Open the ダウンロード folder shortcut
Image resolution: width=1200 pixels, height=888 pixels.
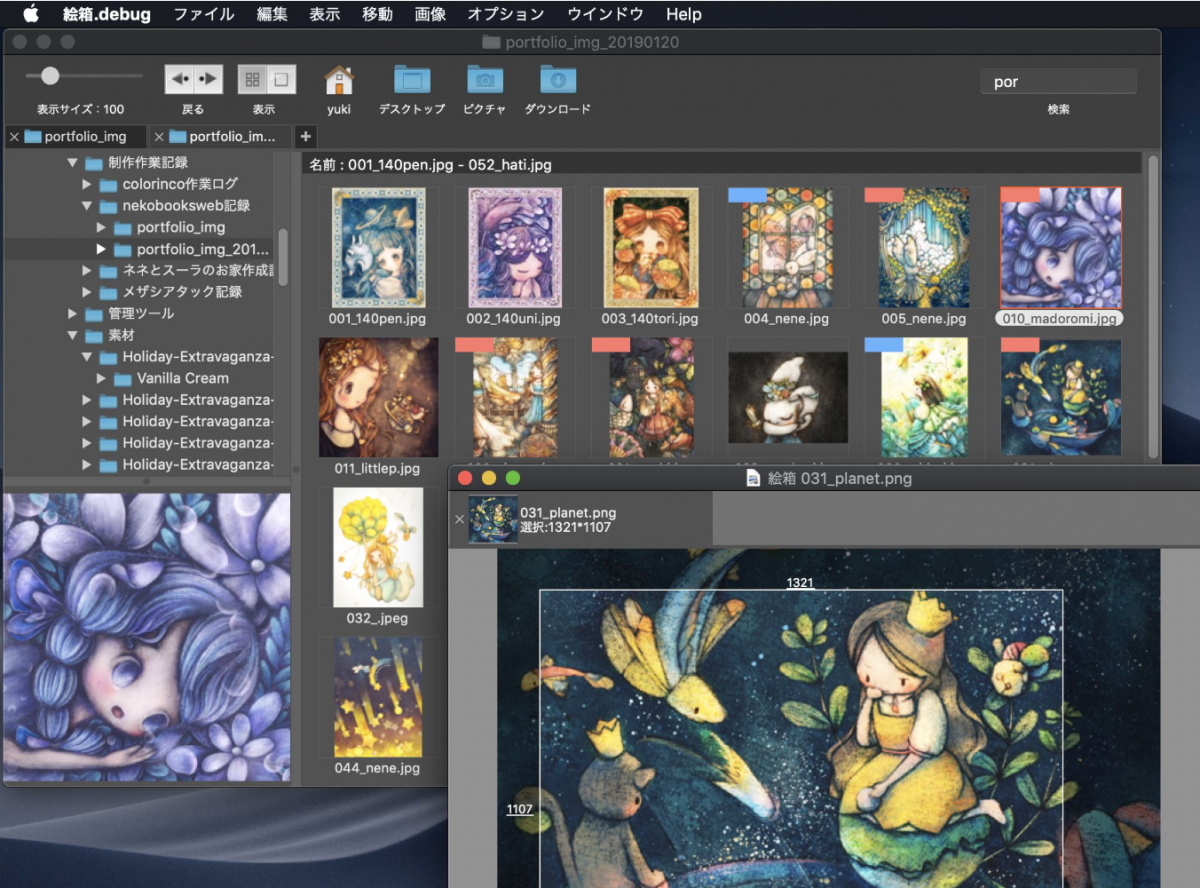pos(558,79)
